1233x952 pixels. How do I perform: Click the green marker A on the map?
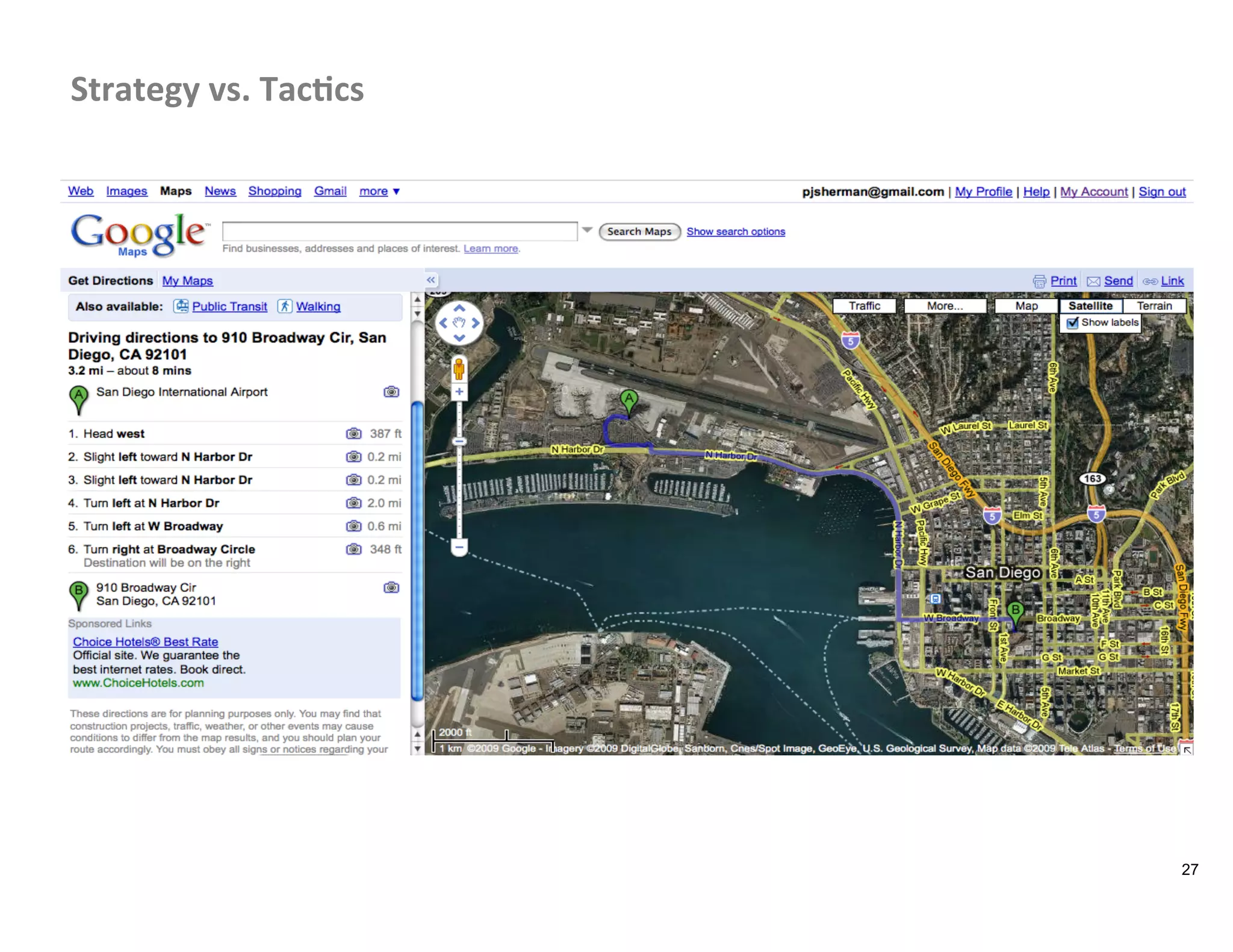click(x=629, y=401)
